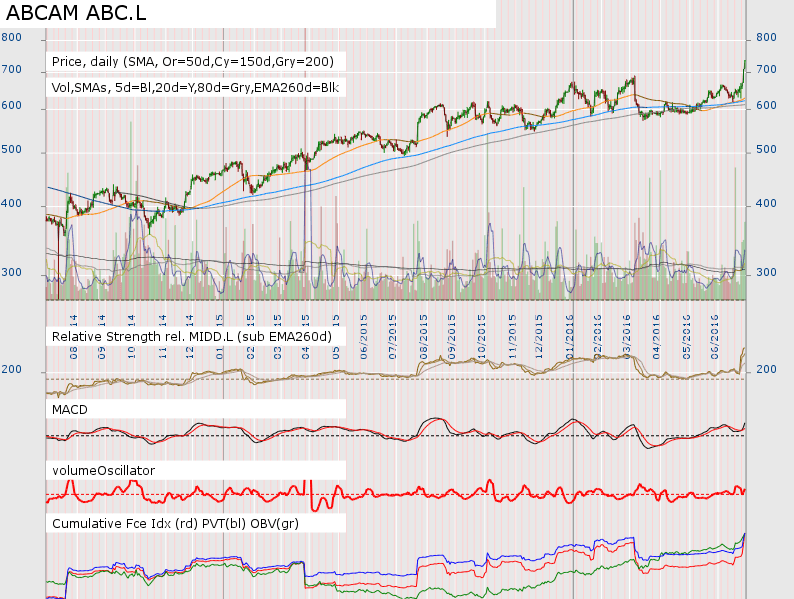Select the Vol,SMAs legend label
Screen dimensions: 794x599
(195, 88)
